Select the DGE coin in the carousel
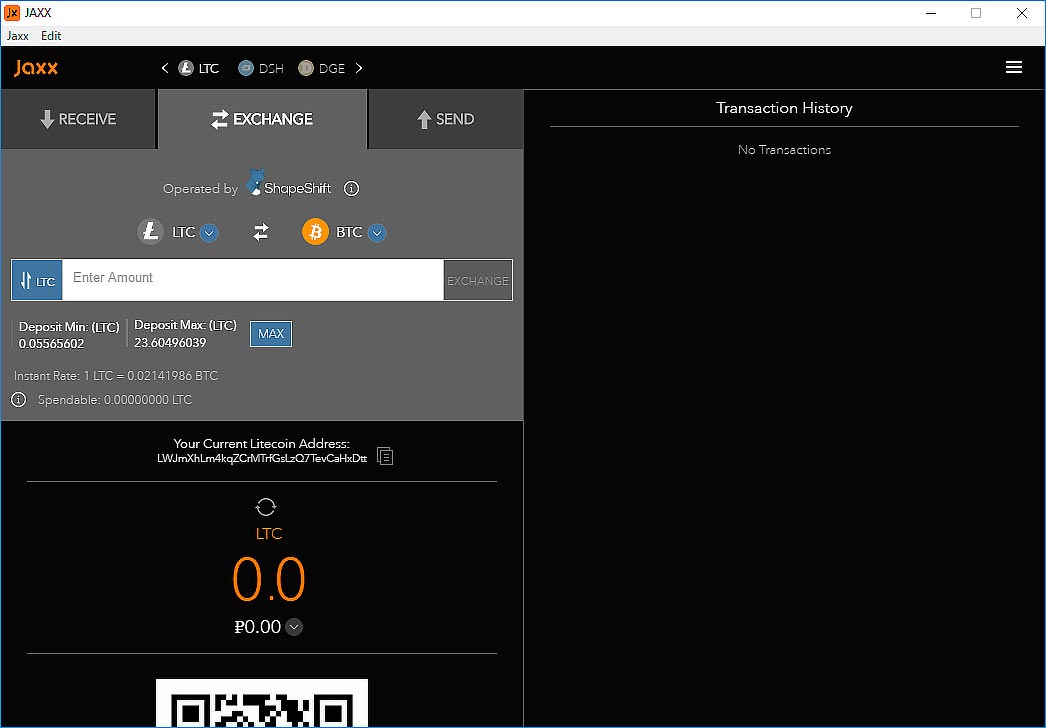1046x728 pixels. click(322, 68)
